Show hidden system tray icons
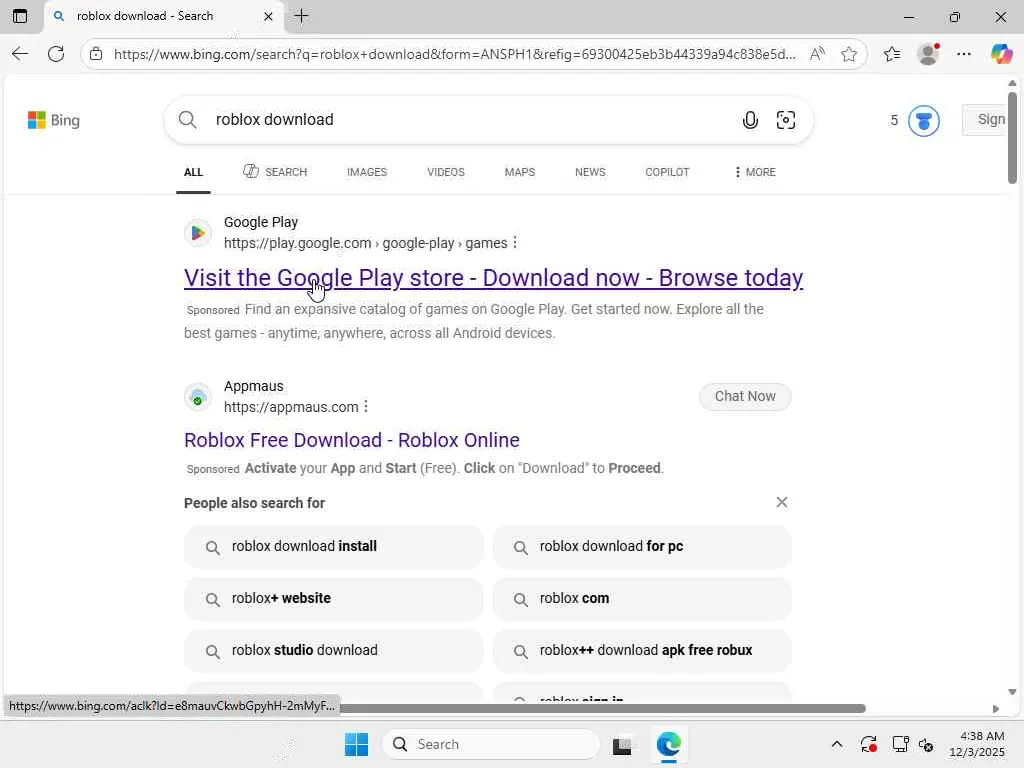 pyautogui.click(x=837, y=744)
